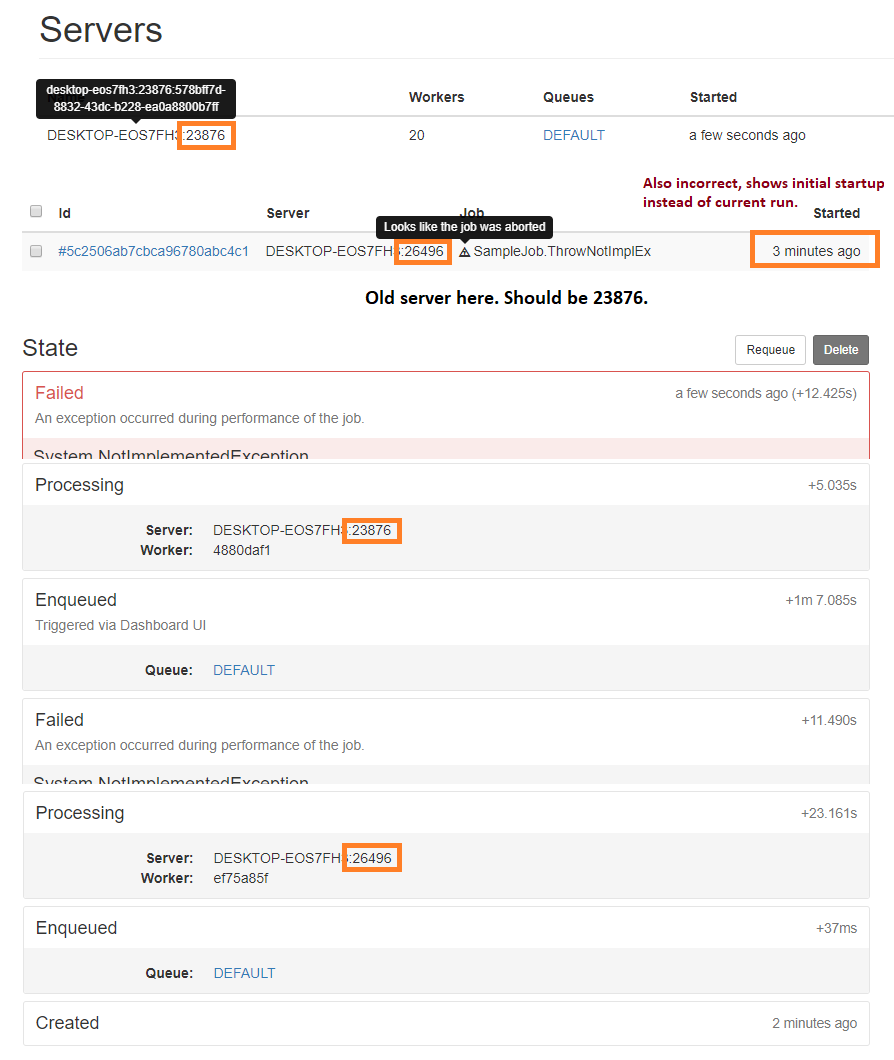Viewport: 894px width, 1060px height.
Task: Click the Requeue button
Action: 770,349
